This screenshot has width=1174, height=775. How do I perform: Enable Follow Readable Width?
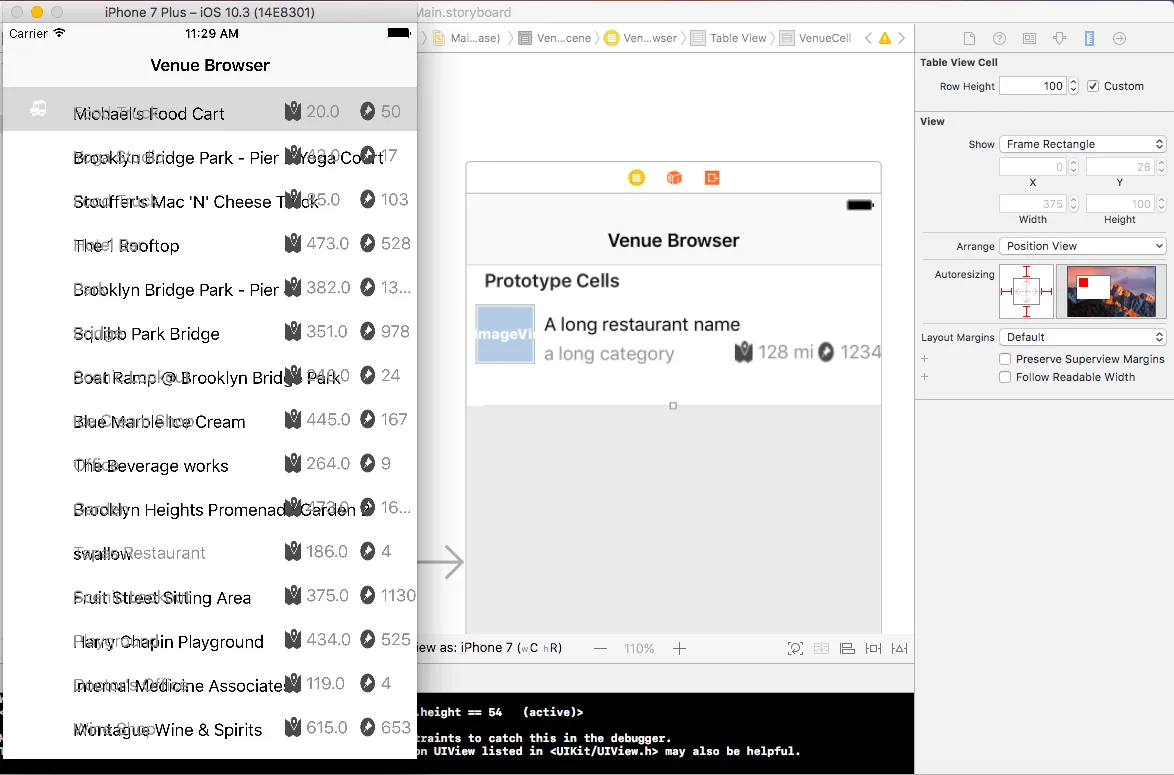click(1005, 377)
